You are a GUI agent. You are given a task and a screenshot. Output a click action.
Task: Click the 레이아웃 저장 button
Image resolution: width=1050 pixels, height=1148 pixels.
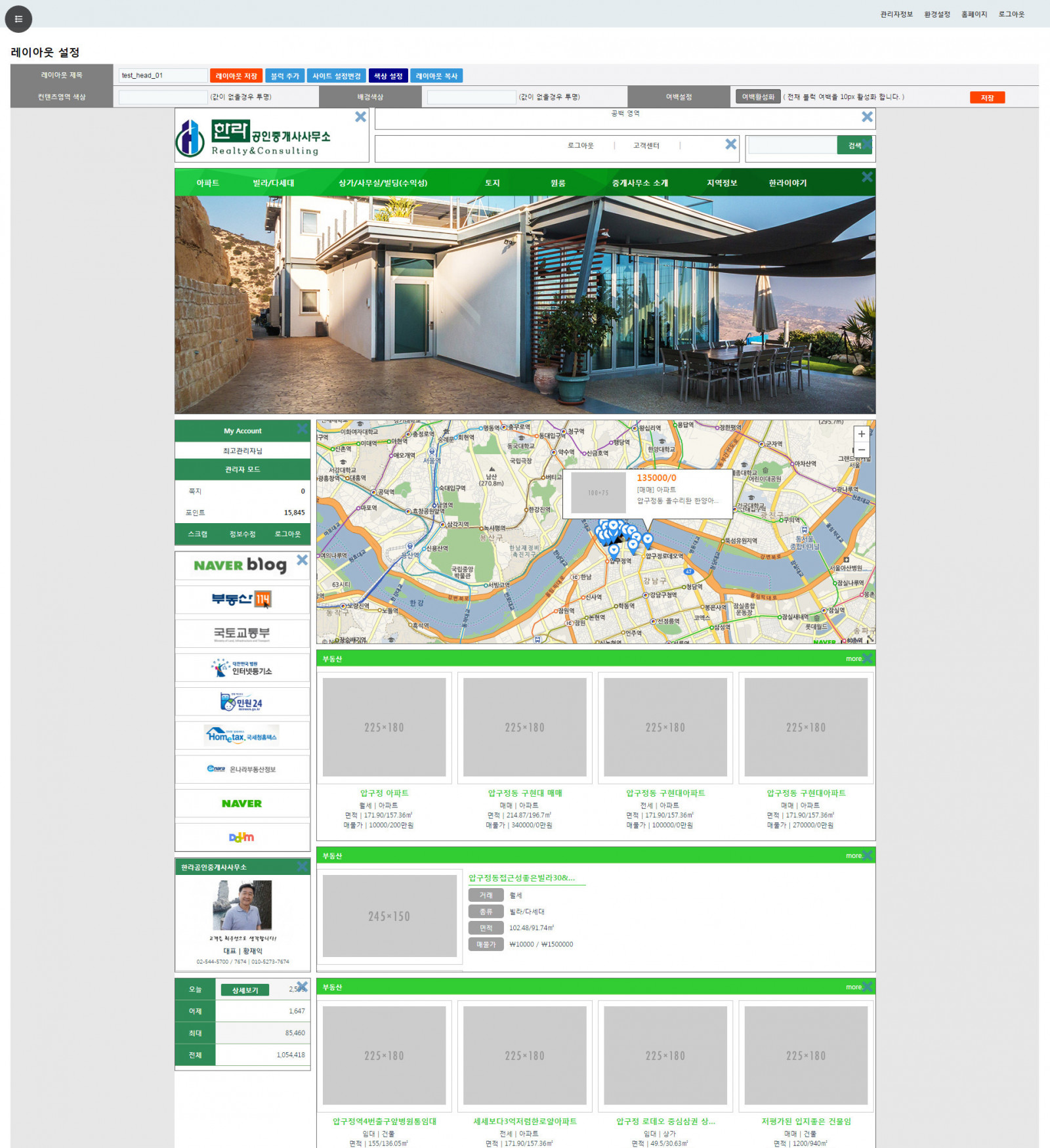tap(236, 76)
